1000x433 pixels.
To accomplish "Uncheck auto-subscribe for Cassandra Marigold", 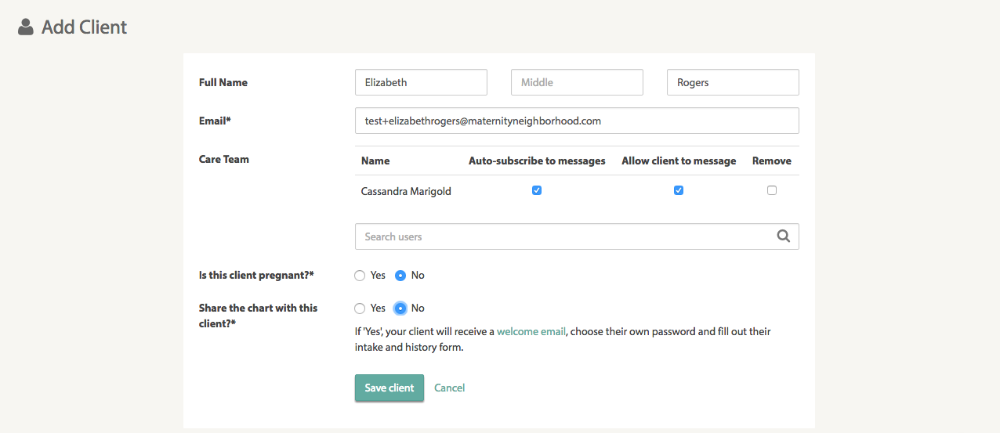I will click(537, 190).
